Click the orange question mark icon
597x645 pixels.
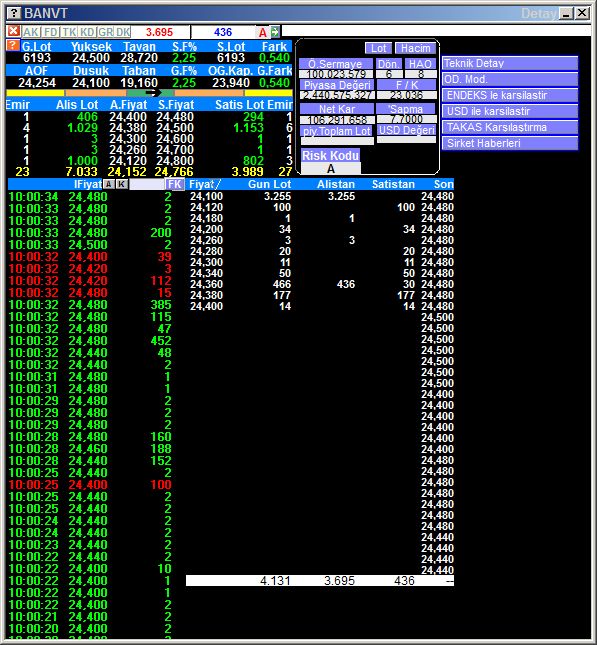click(13, 45)
